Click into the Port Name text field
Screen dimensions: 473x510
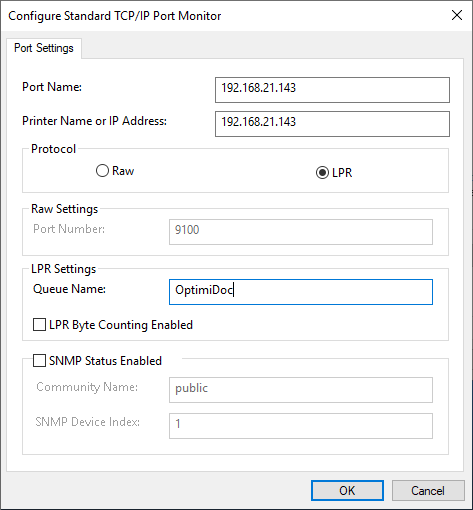(332, 90)
